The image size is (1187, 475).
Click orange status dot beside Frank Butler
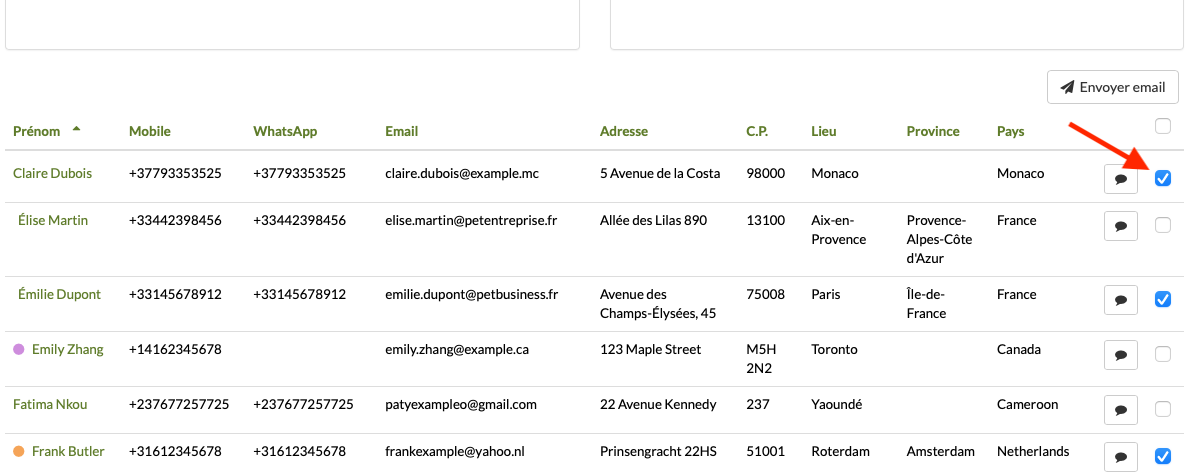coord(18,451)
